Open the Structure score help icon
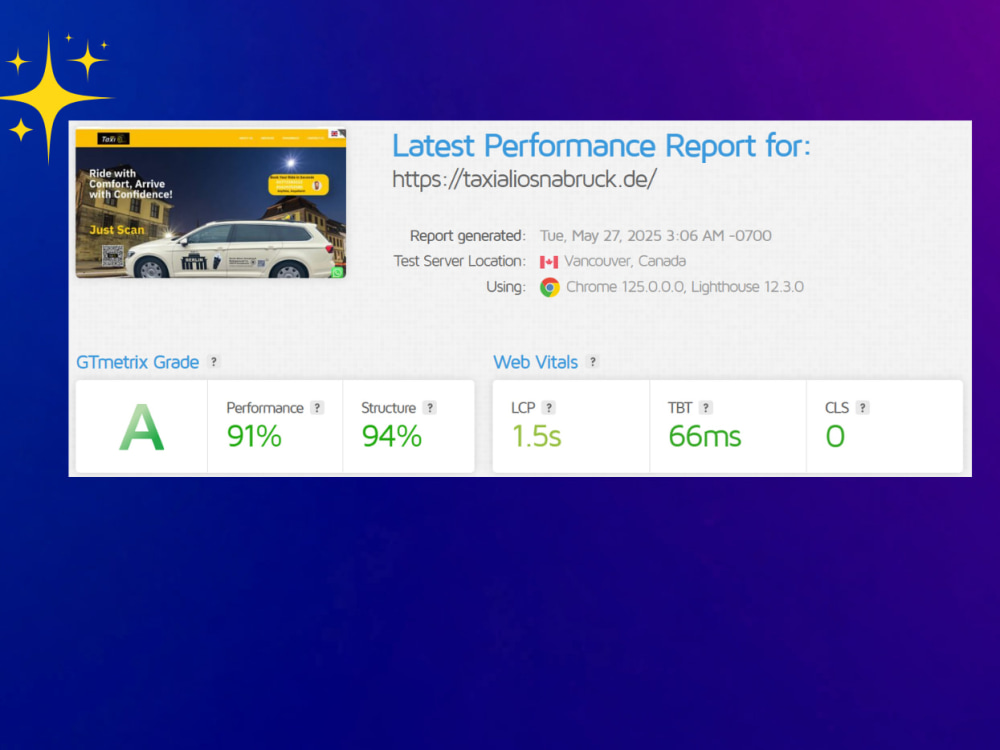1000x750 pixels. coord(430,408)
